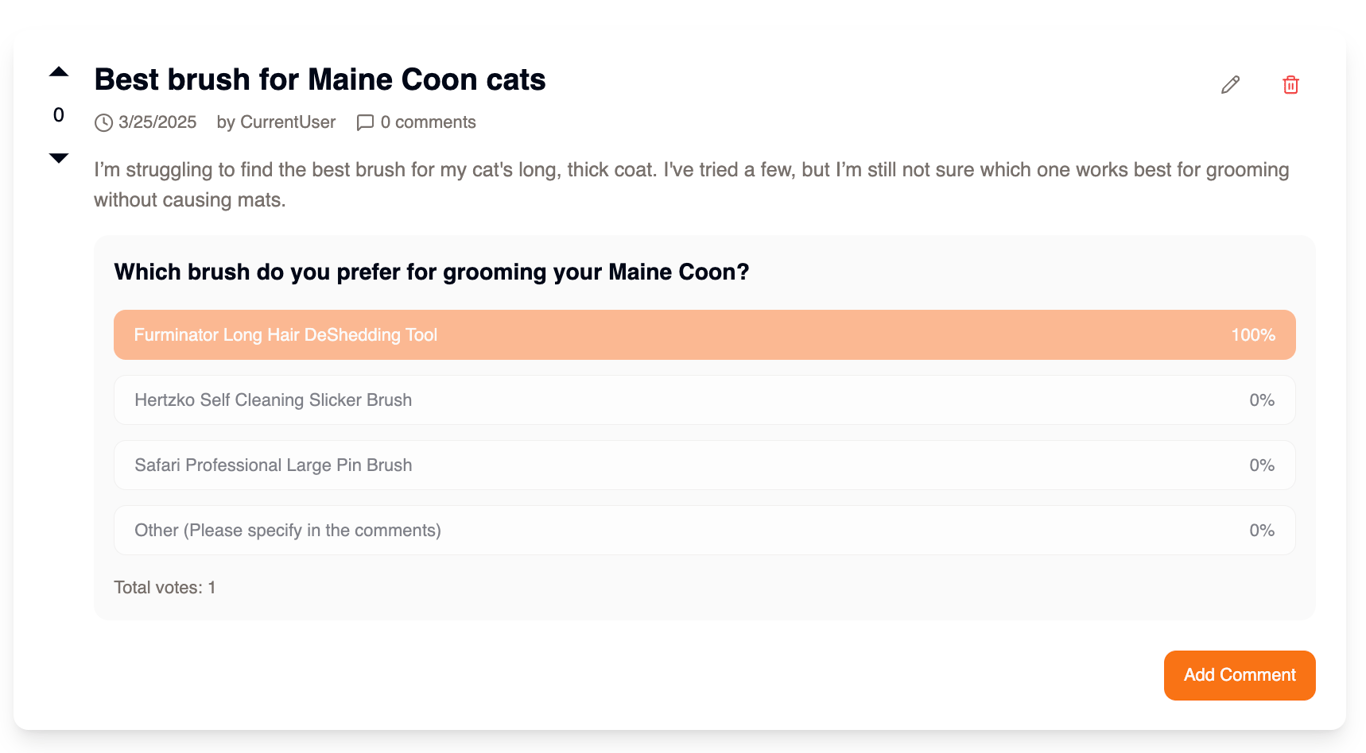Click the edit pencil icon
Image resolution: width=1366 pixels, height=753 pixels.
click(x=1229, y=85)
